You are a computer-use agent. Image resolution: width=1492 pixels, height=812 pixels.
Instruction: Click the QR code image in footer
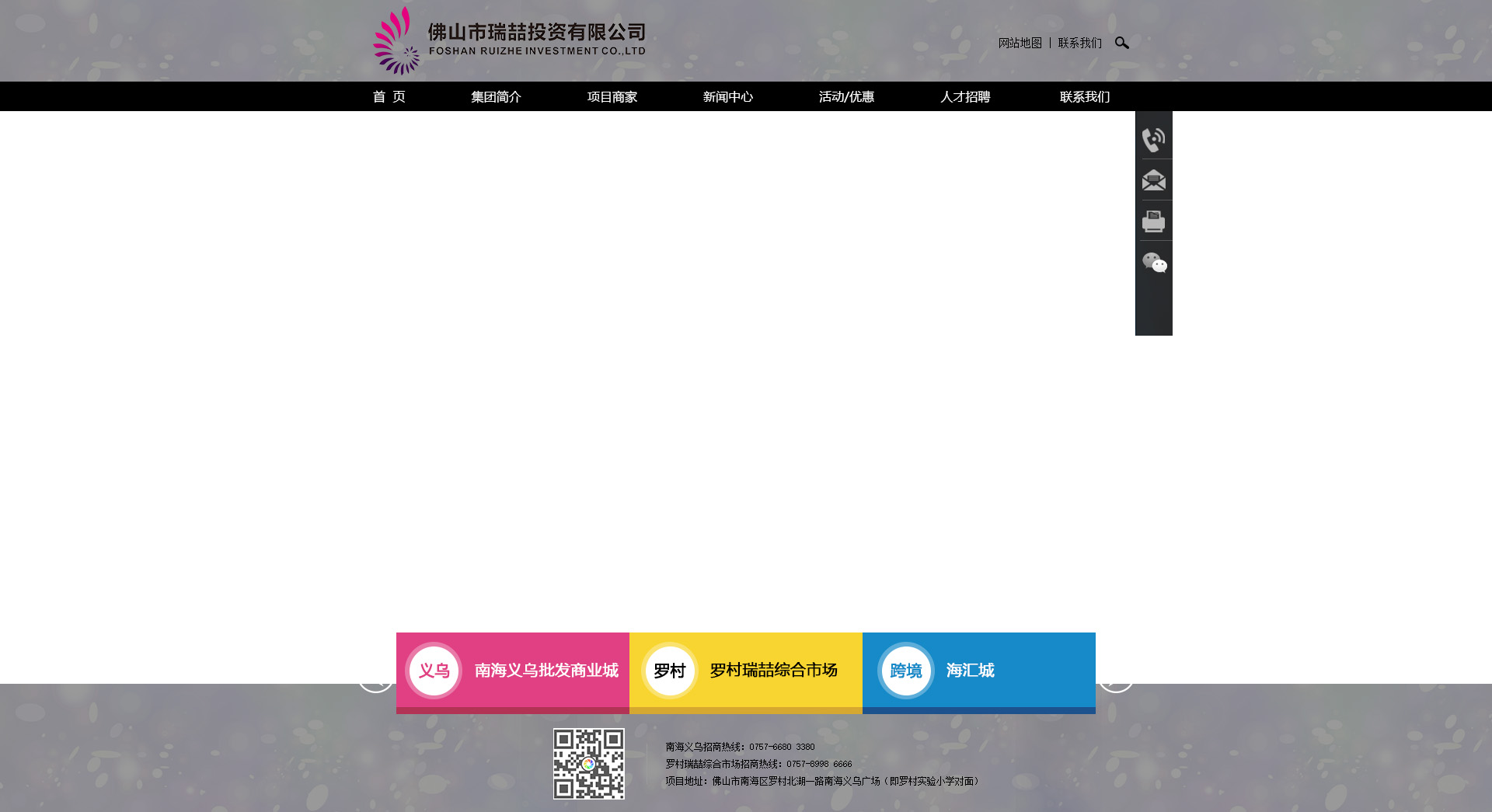coord(588,764)
